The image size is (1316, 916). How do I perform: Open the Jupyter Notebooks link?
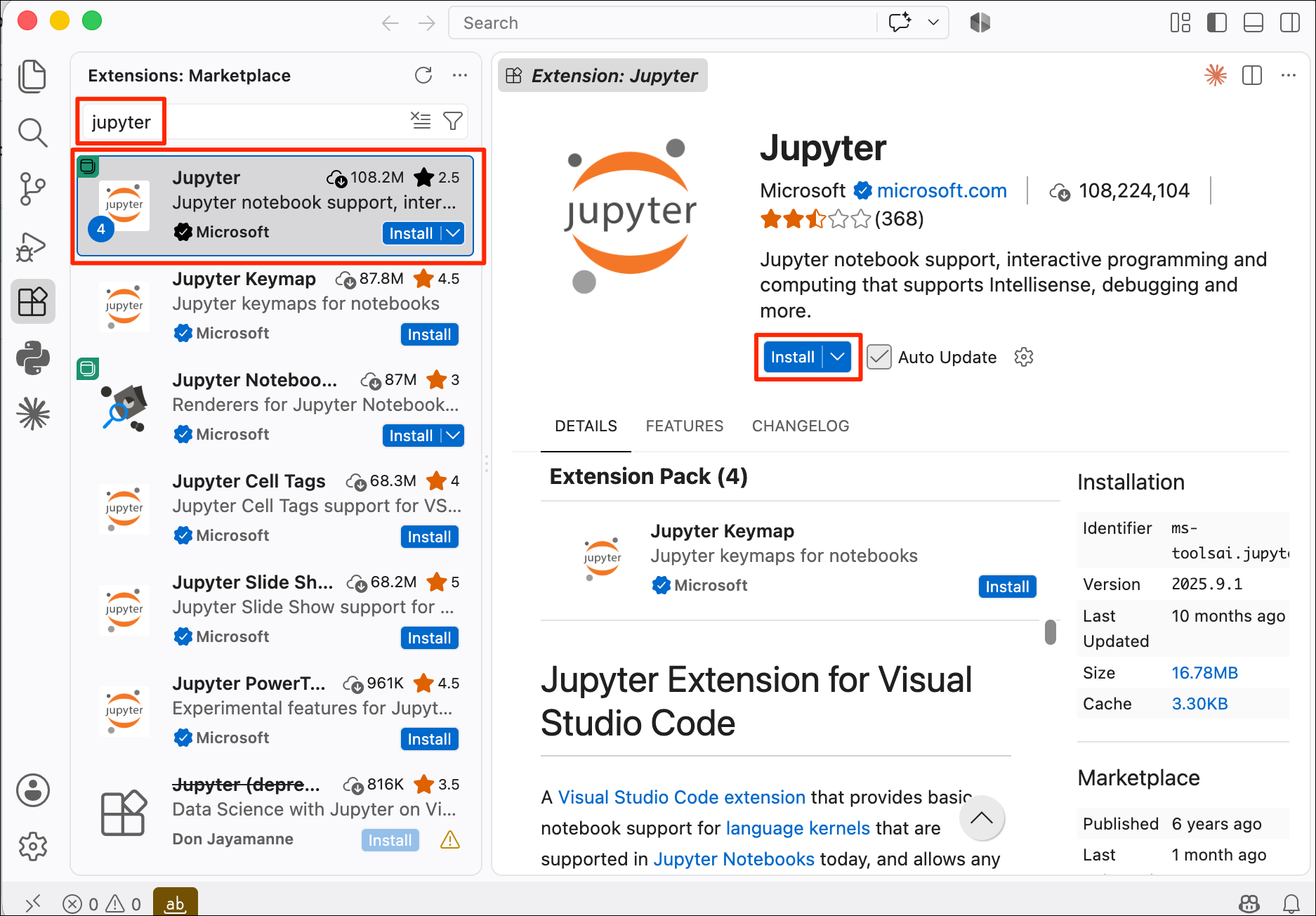(734, 859)
